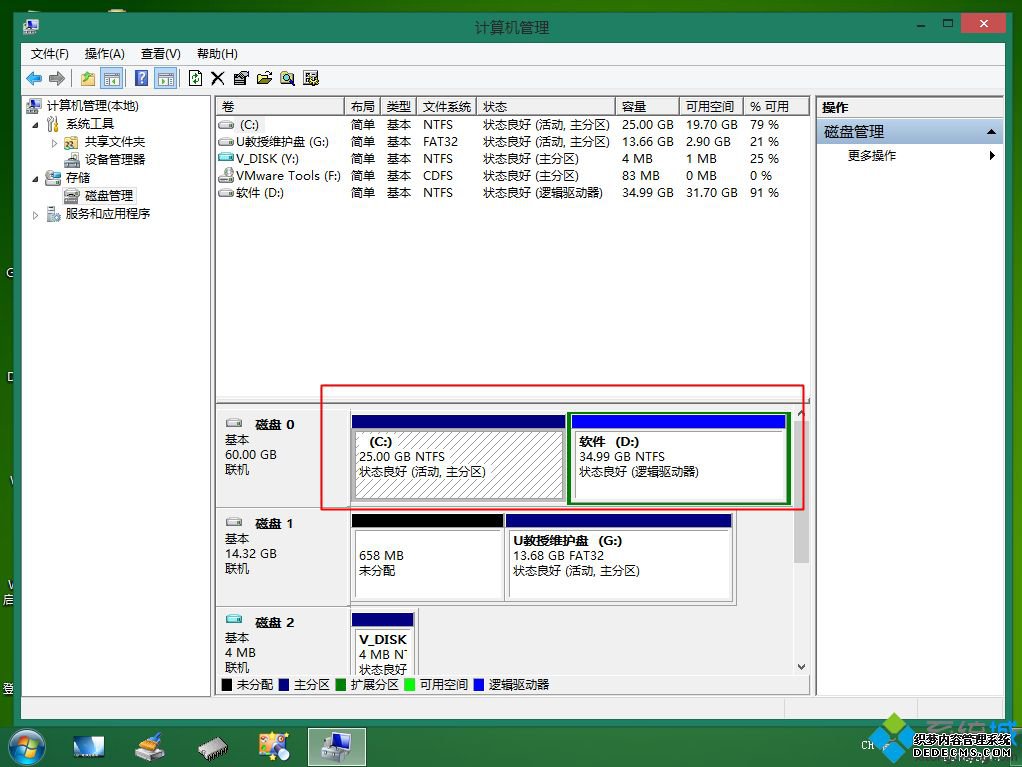Open the 文件(F) menu

[50, 53]
